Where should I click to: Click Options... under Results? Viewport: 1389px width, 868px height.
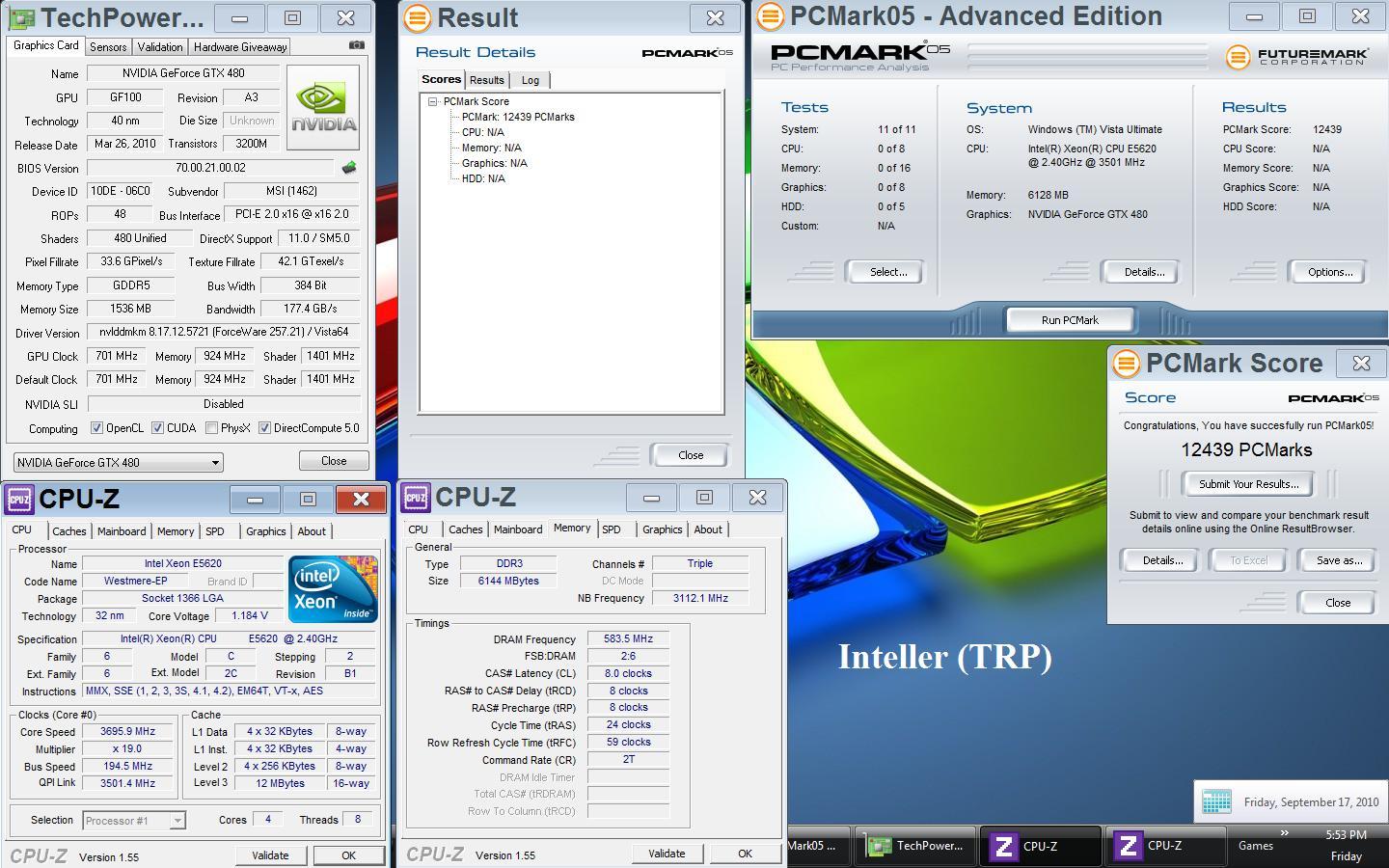click(1330, 272)
